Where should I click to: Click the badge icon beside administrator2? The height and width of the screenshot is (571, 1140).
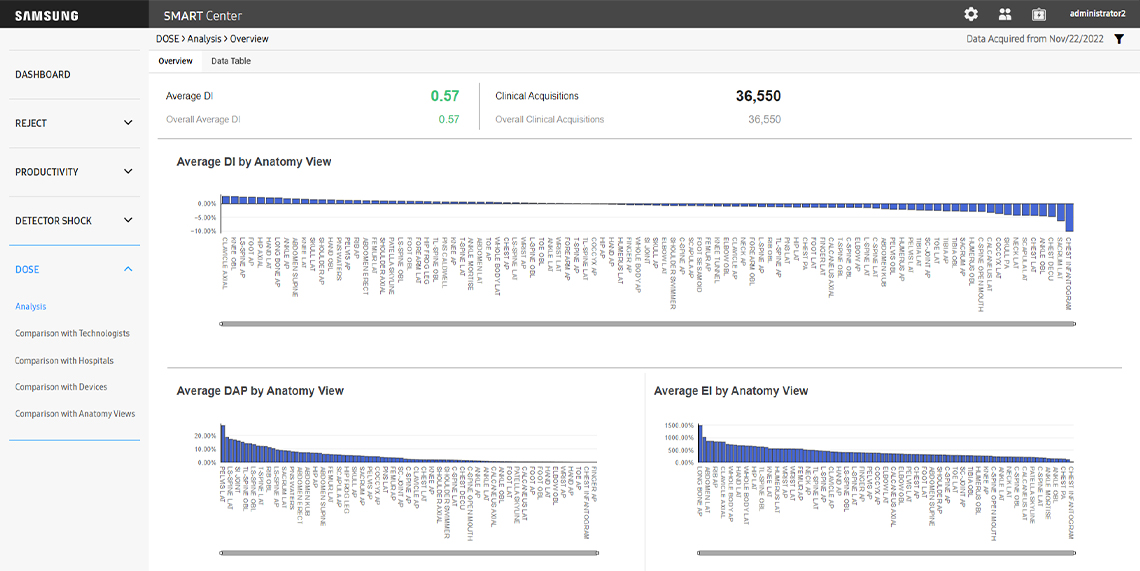tap(1038, 14)
